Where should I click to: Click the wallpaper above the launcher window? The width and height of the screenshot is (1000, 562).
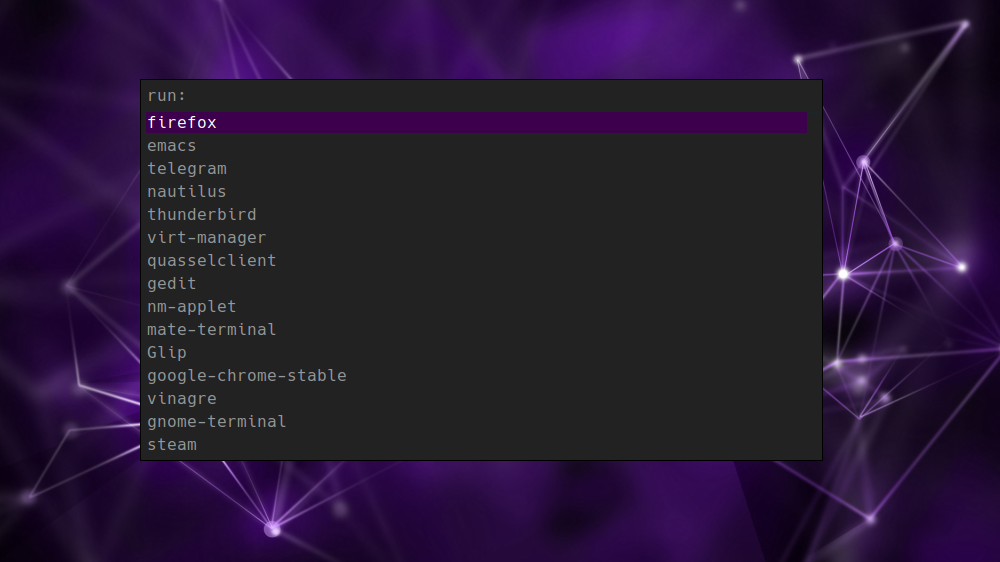click(x=480, y=40)
